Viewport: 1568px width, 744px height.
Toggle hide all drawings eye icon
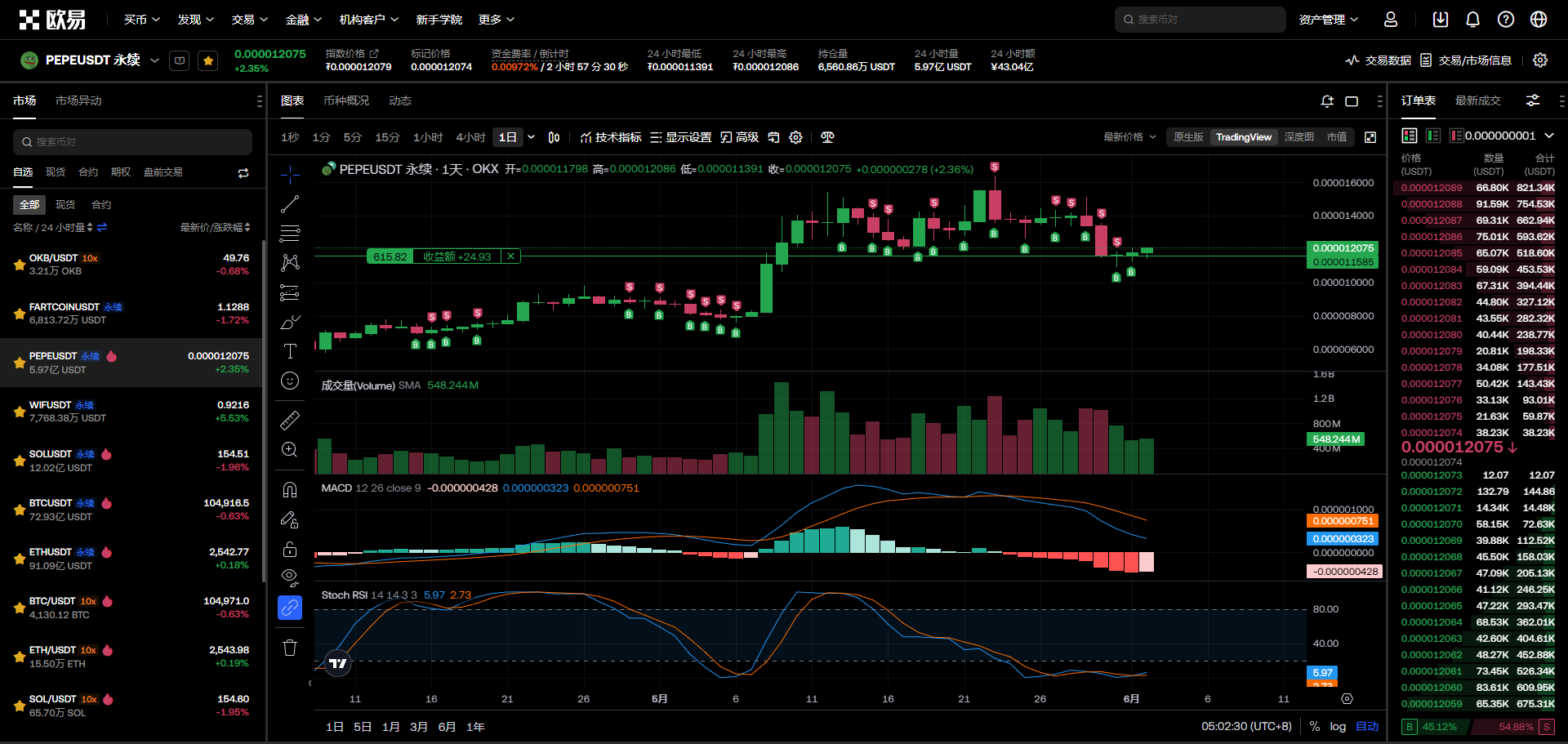[x=290, y=577]
